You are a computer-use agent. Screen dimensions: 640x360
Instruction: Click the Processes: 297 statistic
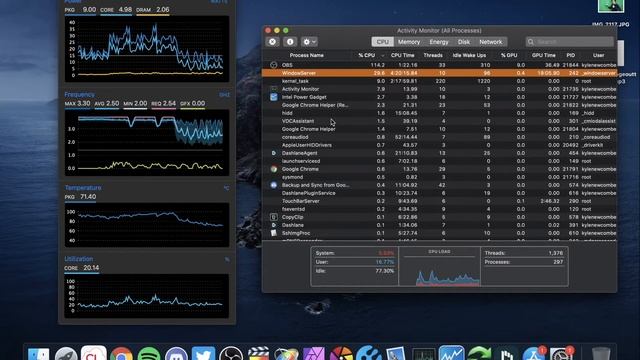[524, 262]
